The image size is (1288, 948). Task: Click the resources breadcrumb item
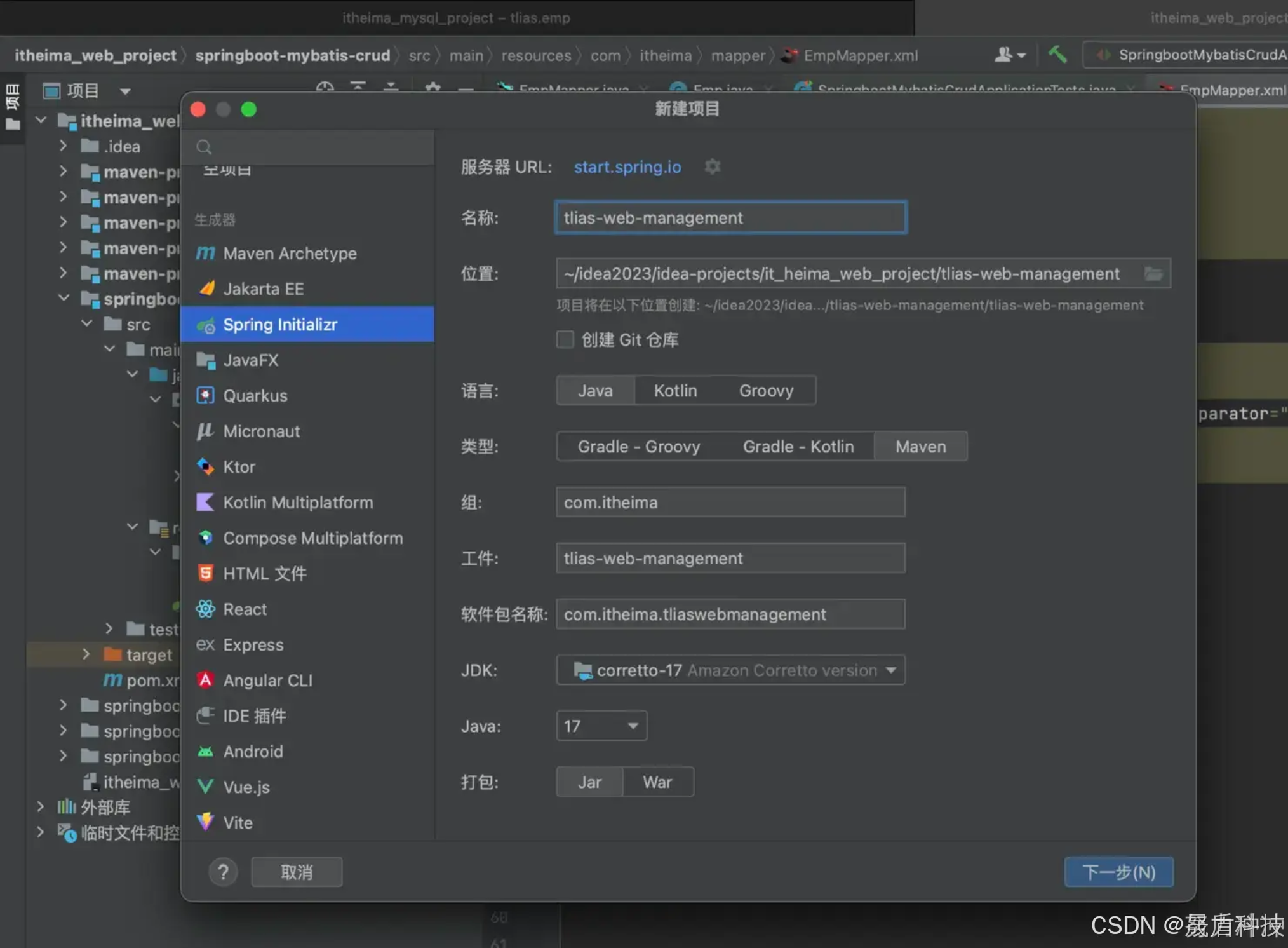click(536, 55)
